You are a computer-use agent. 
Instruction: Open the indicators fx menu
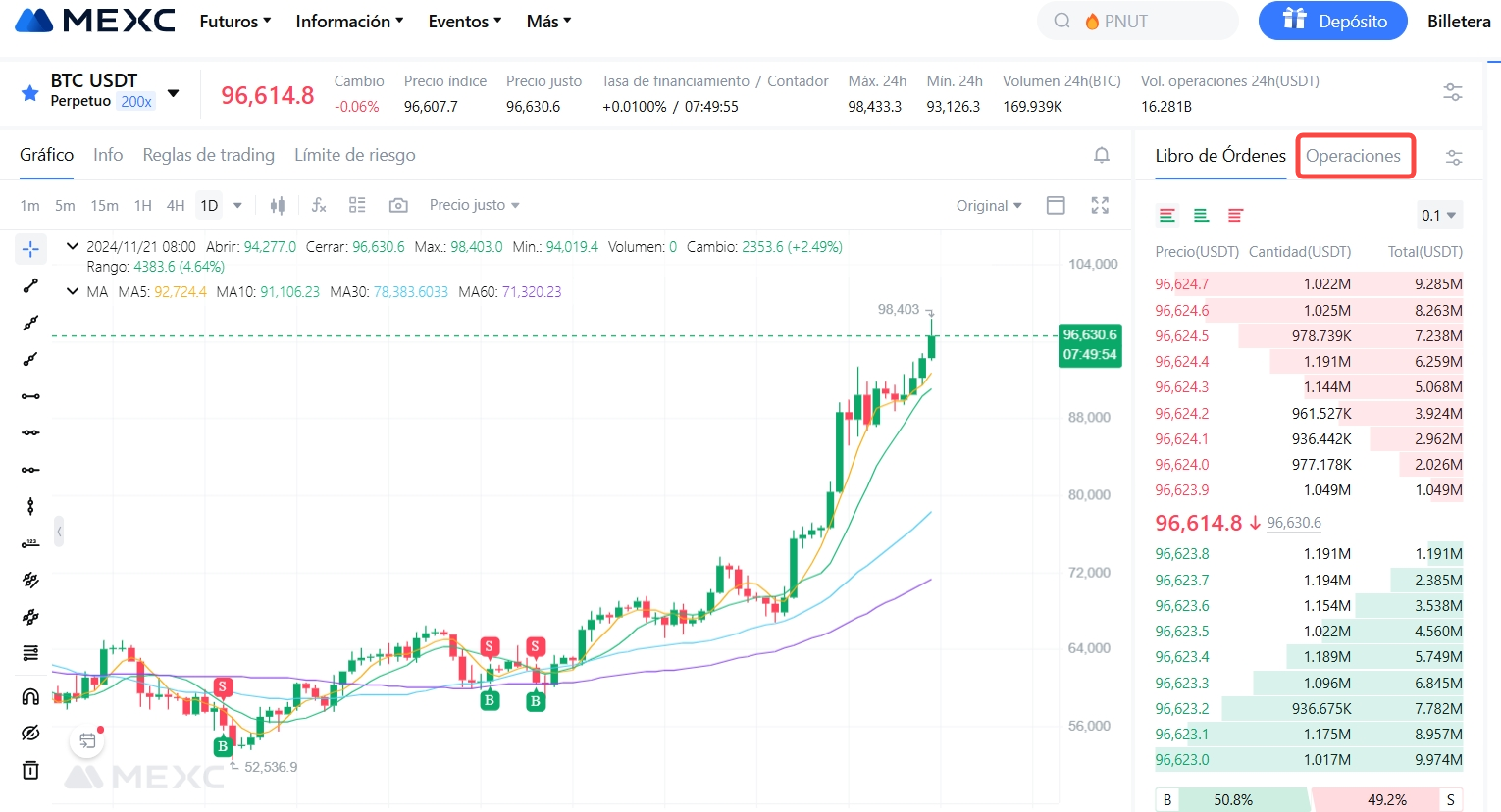(x=319, y=205)
